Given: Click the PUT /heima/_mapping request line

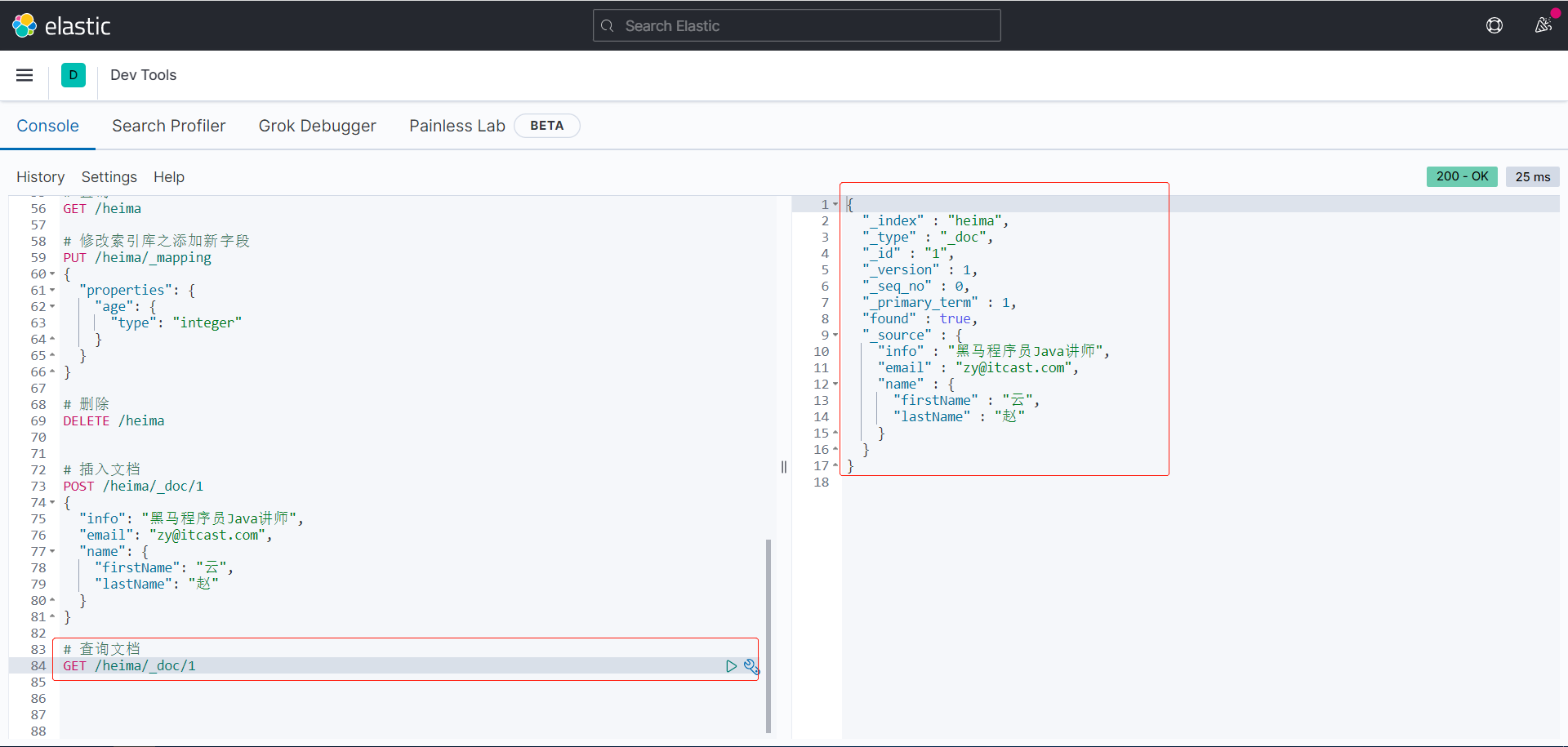Looking at the screenshot, I should [137, 258].
